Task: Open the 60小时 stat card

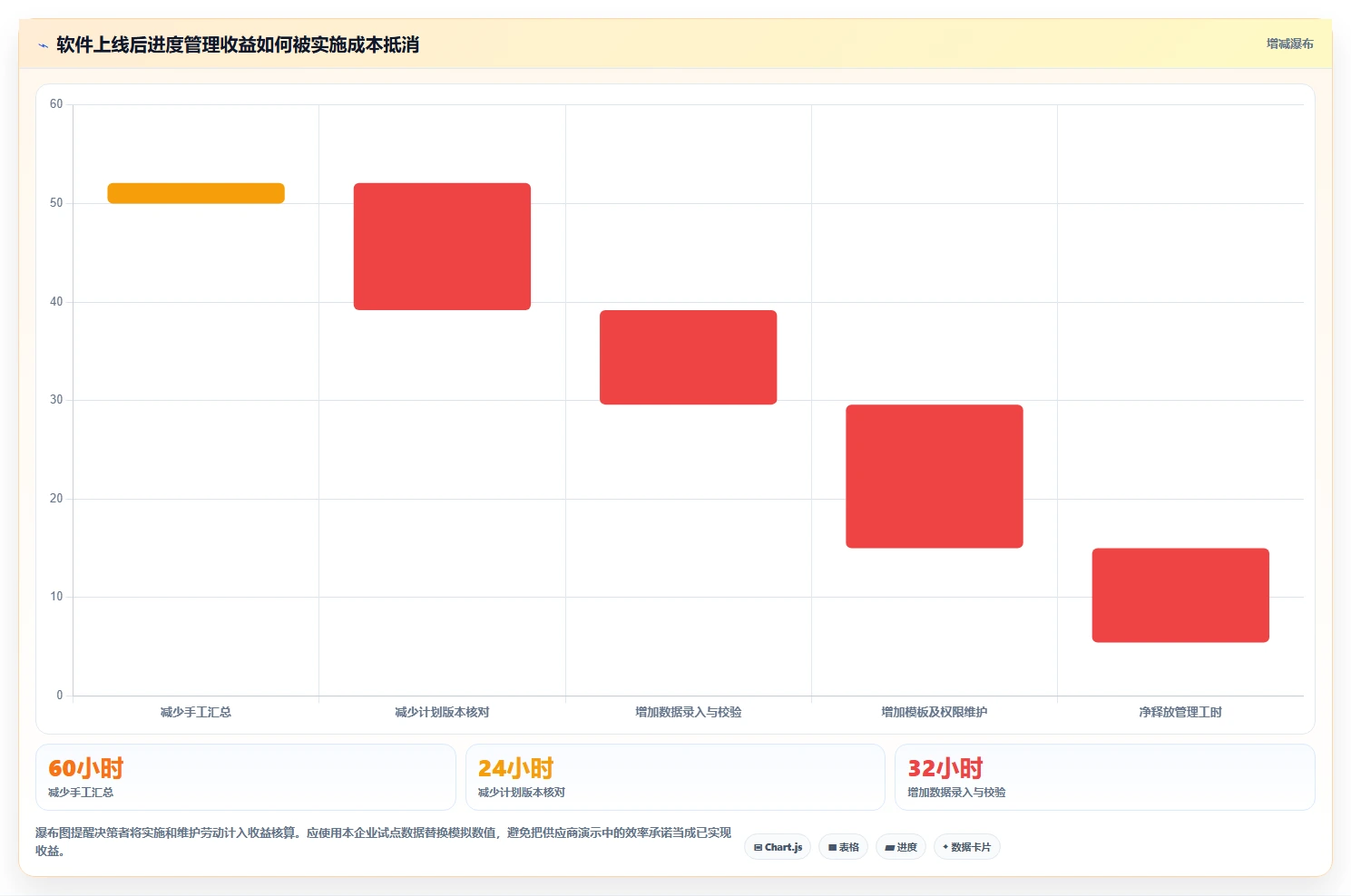Action: (245, 777)
